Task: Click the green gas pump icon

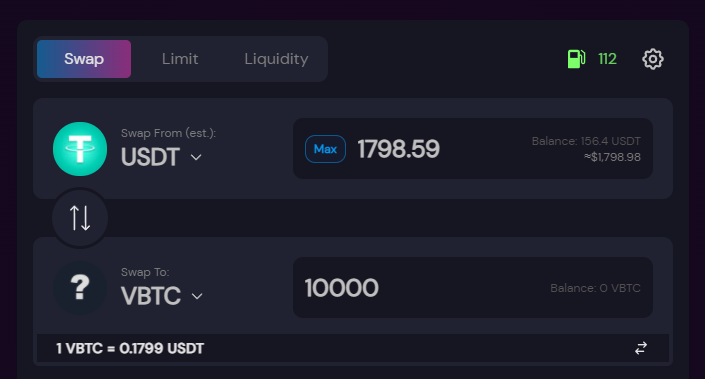Action: (576, 59)
